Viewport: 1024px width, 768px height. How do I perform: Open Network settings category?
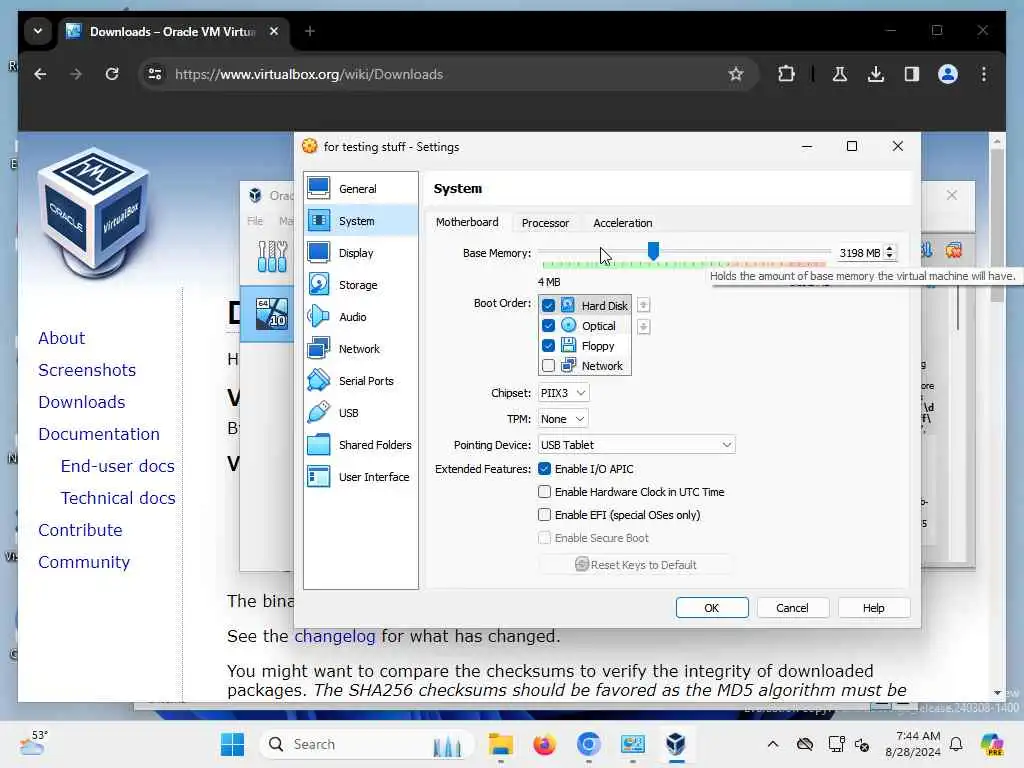pos(360,349)
